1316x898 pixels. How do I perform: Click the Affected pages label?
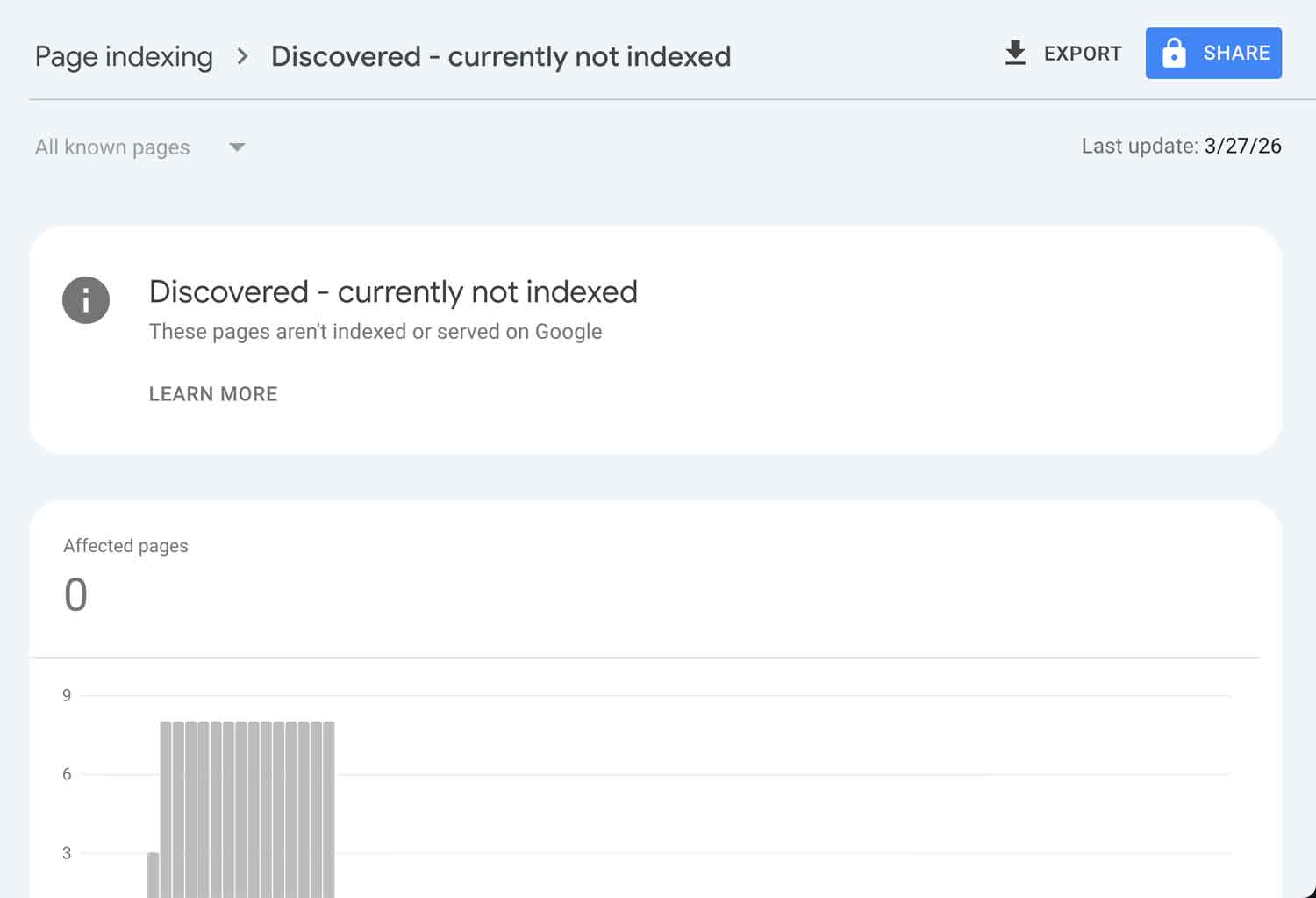point(125,545)
